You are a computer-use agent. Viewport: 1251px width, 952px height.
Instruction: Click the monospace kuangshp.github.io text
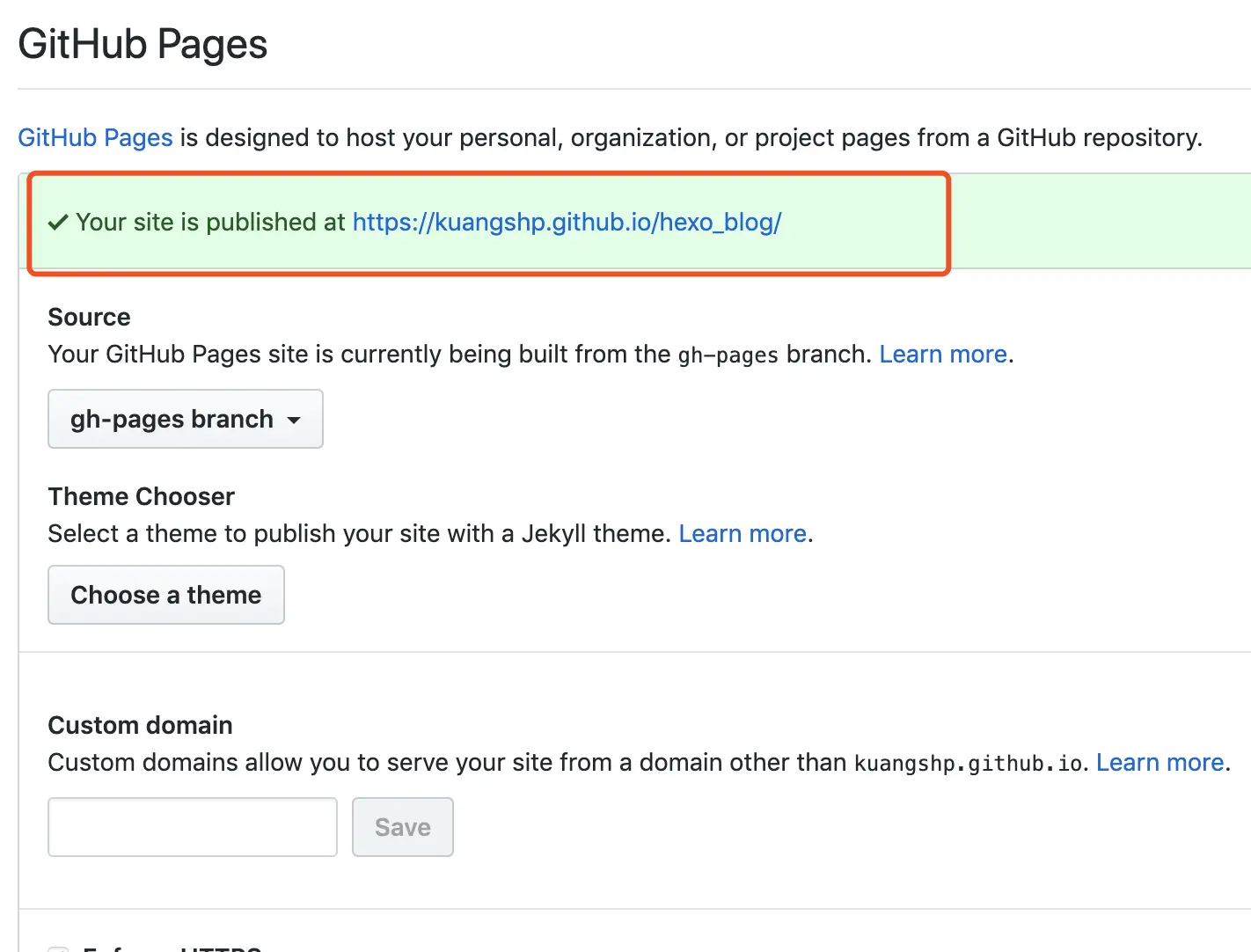coord(968,763)
